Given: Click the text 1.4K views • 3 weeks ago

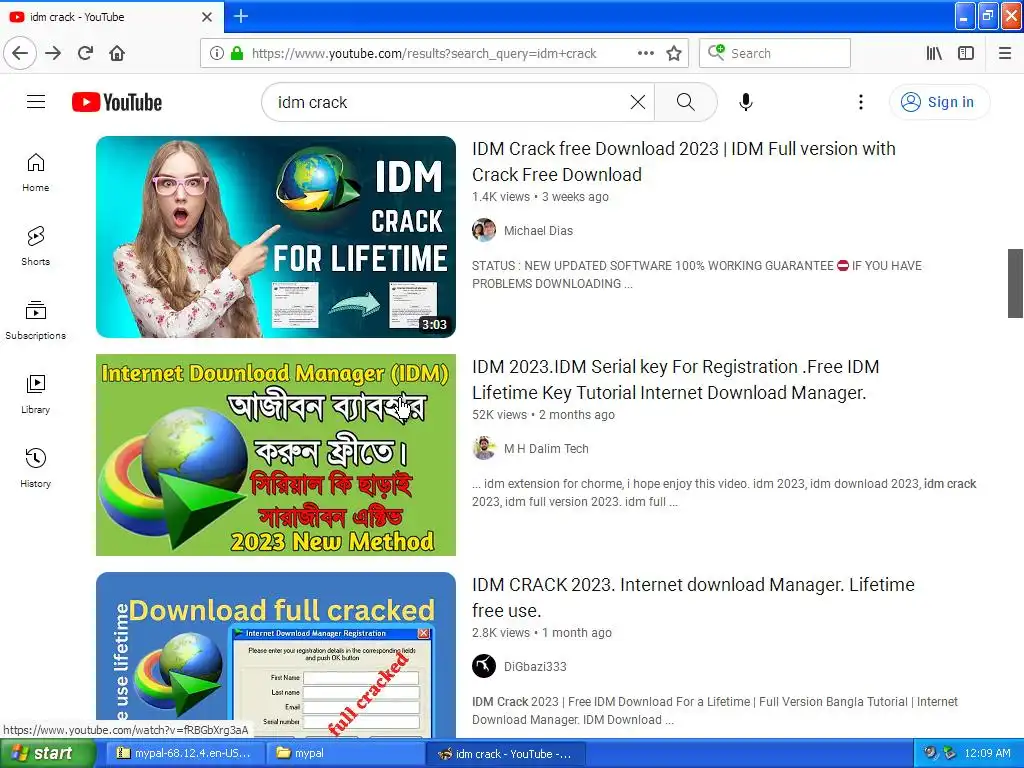Looking at the screenshot, I should 540,197.
